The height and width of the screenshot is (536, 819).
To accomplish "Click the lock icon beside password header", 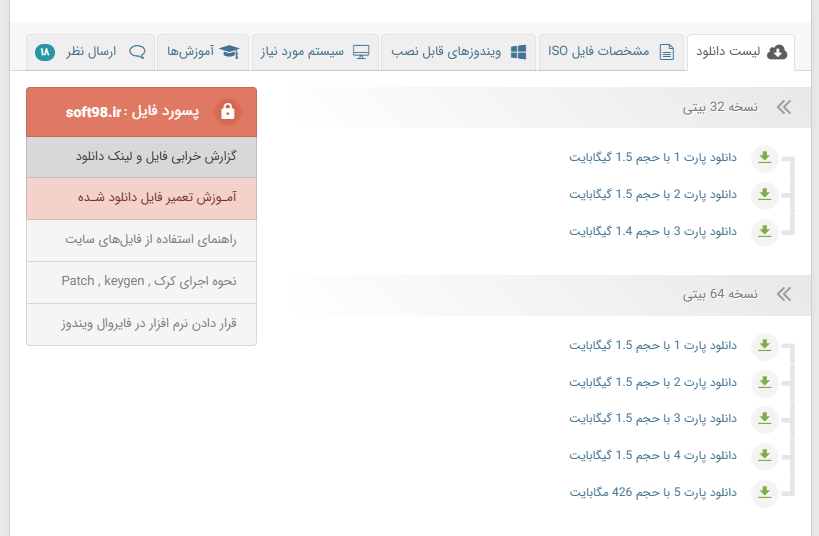I will click(x=227, y=112).
